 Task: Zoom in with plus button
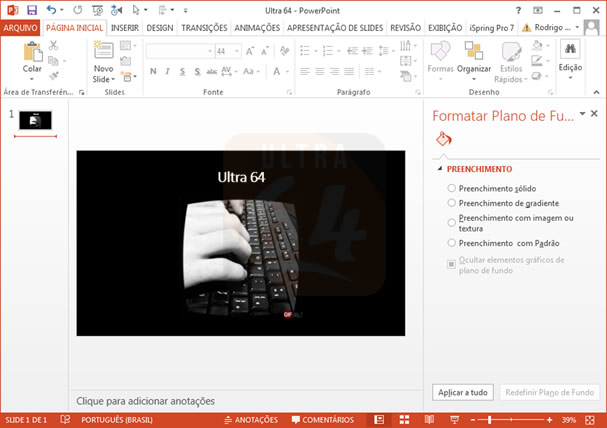click(549, 420)
